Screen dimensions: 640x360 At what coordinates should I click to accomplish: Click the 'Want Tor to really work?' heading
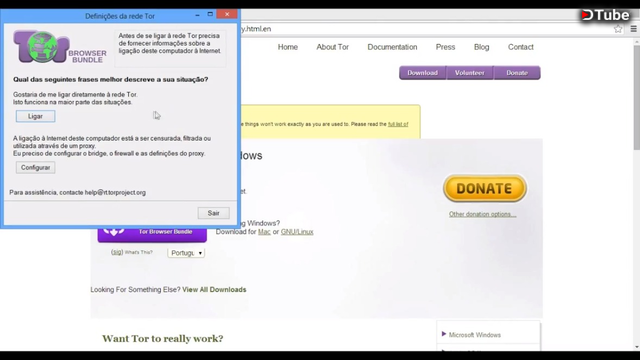(162, 338)
